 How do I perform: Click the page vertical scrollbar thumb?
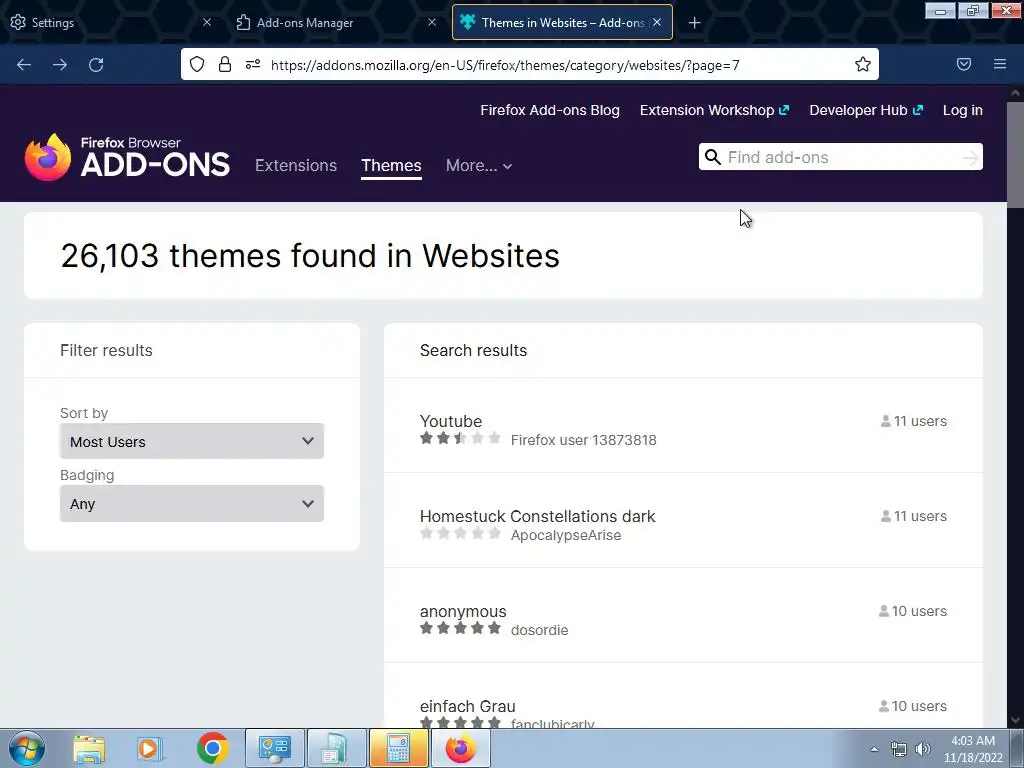1015,155
